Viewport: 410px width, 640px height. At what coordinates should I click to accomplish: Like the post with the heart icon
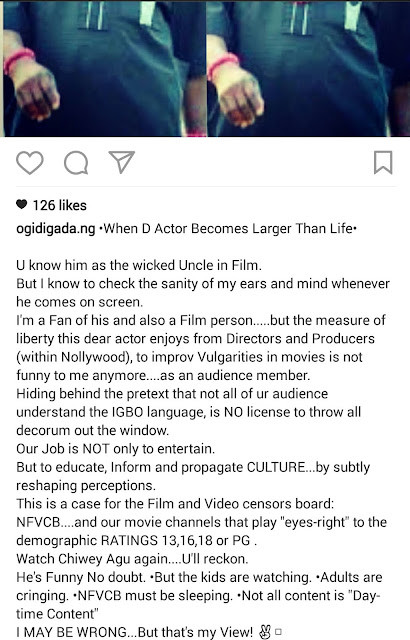[30, 163]
